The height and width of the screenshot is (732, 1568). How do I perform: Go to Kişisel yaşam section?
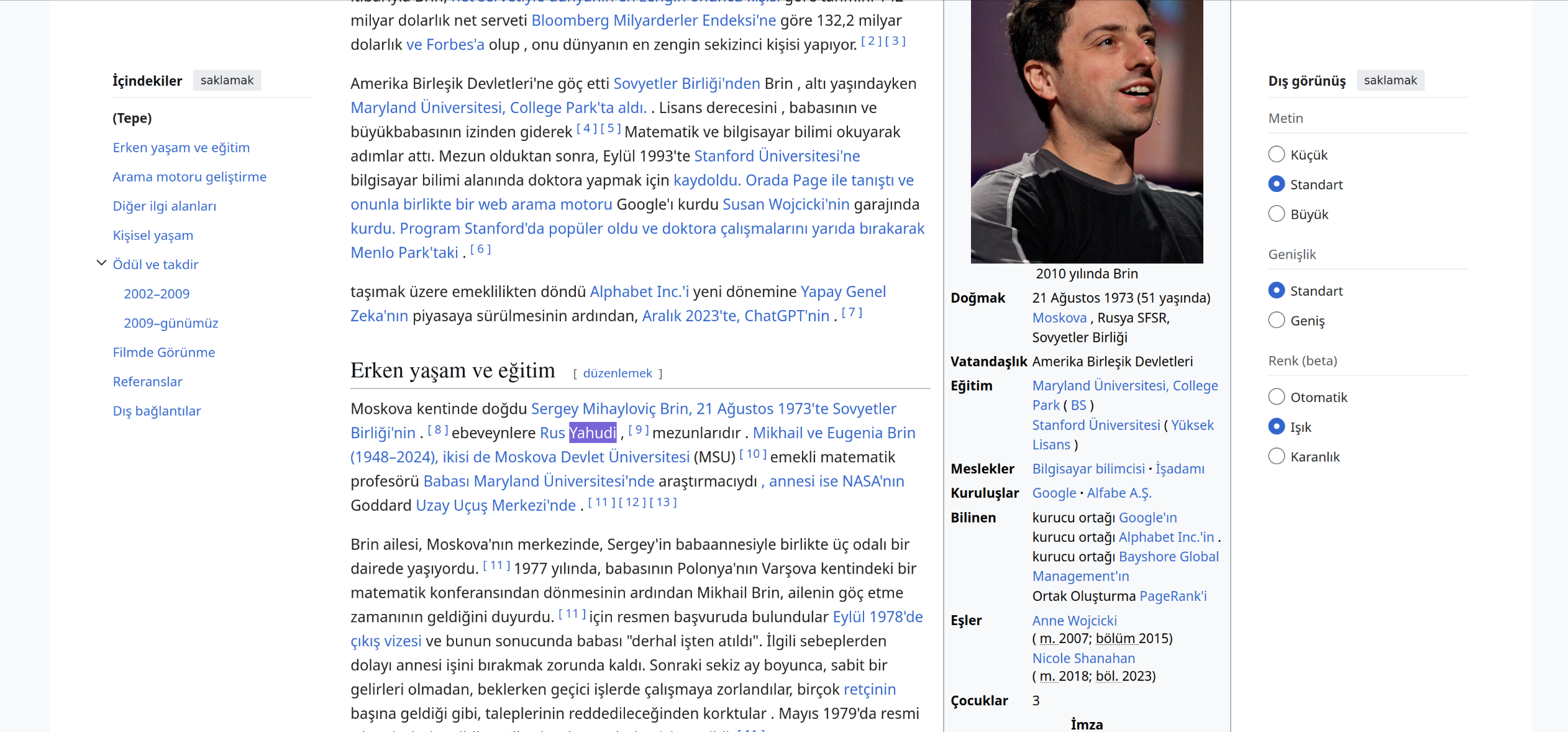(x=153, y=235)
